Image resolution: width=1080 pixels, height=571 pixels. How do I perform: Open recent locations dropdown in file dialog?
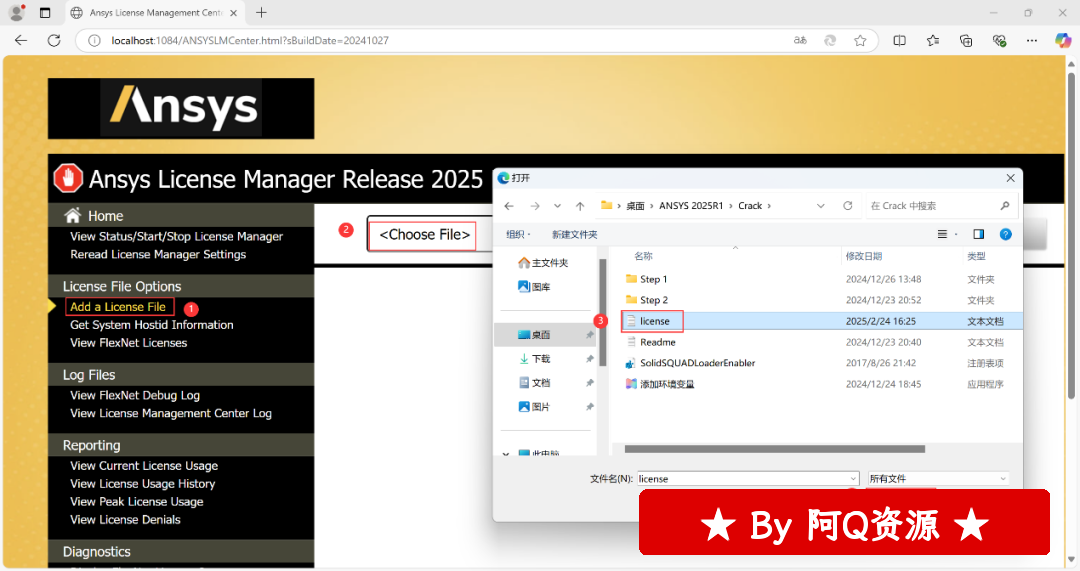pos(557,206)
